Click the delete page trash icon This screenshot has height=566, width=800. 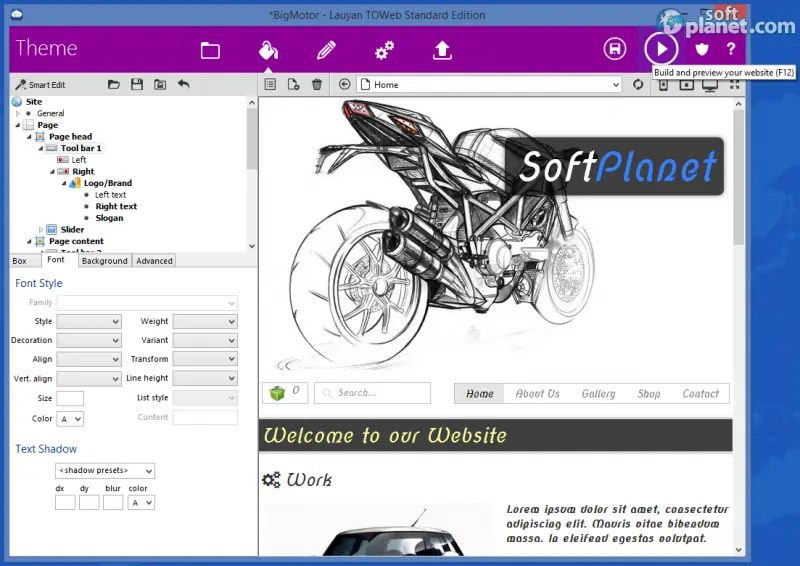tap(317, 84)
